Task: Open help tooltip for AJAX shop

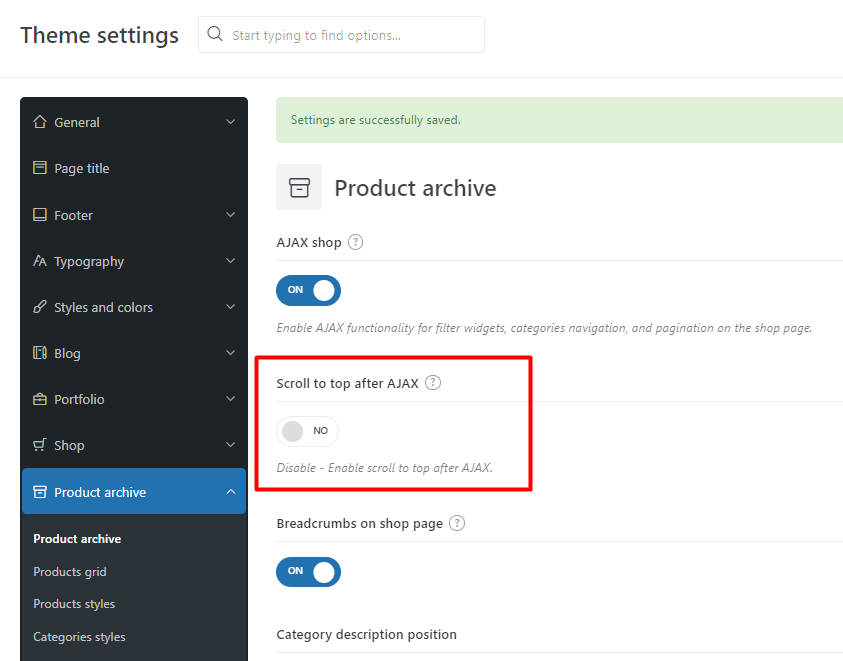Action: [355, 242]
